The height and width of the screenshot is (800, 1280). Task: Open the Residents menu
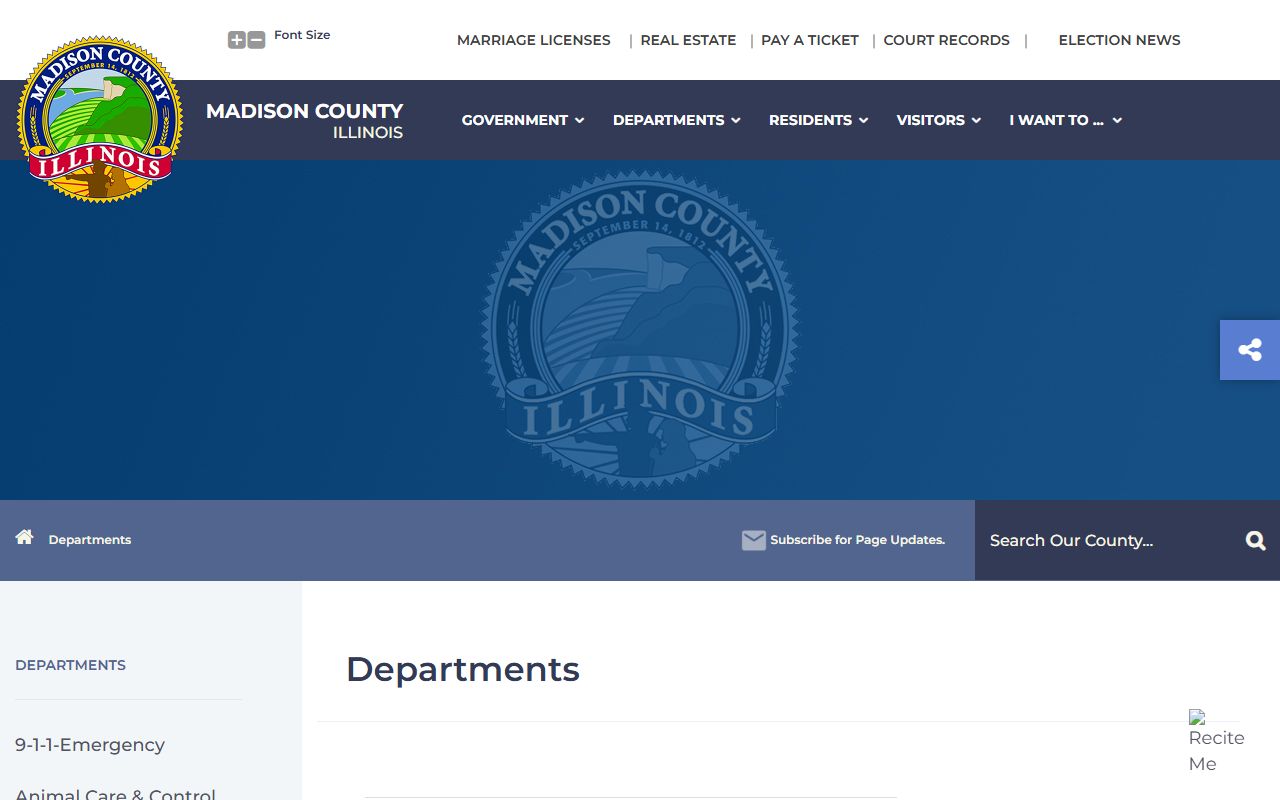(x=810, y=120)
